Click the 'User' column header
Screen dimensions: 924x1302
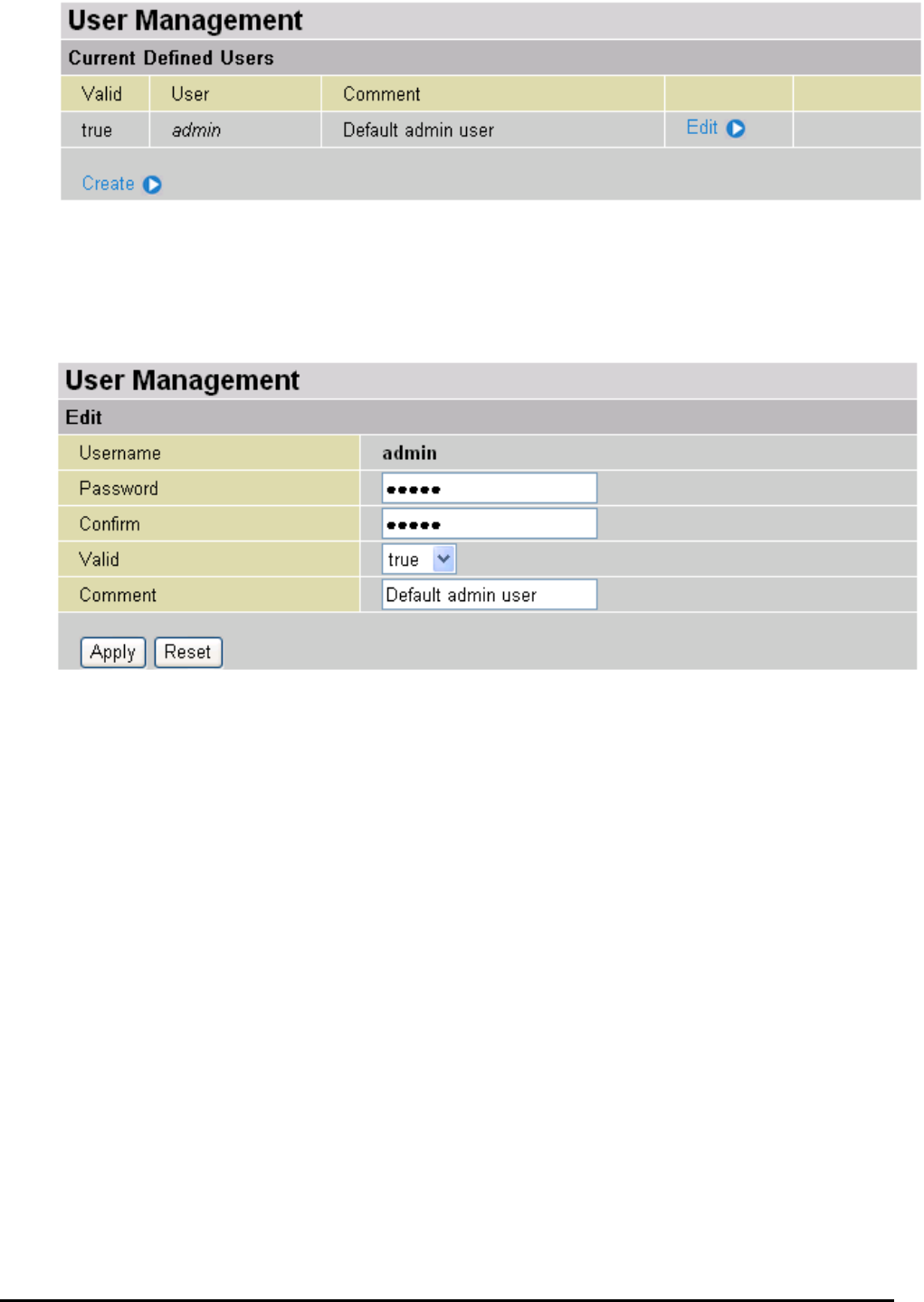pos(190,94)
